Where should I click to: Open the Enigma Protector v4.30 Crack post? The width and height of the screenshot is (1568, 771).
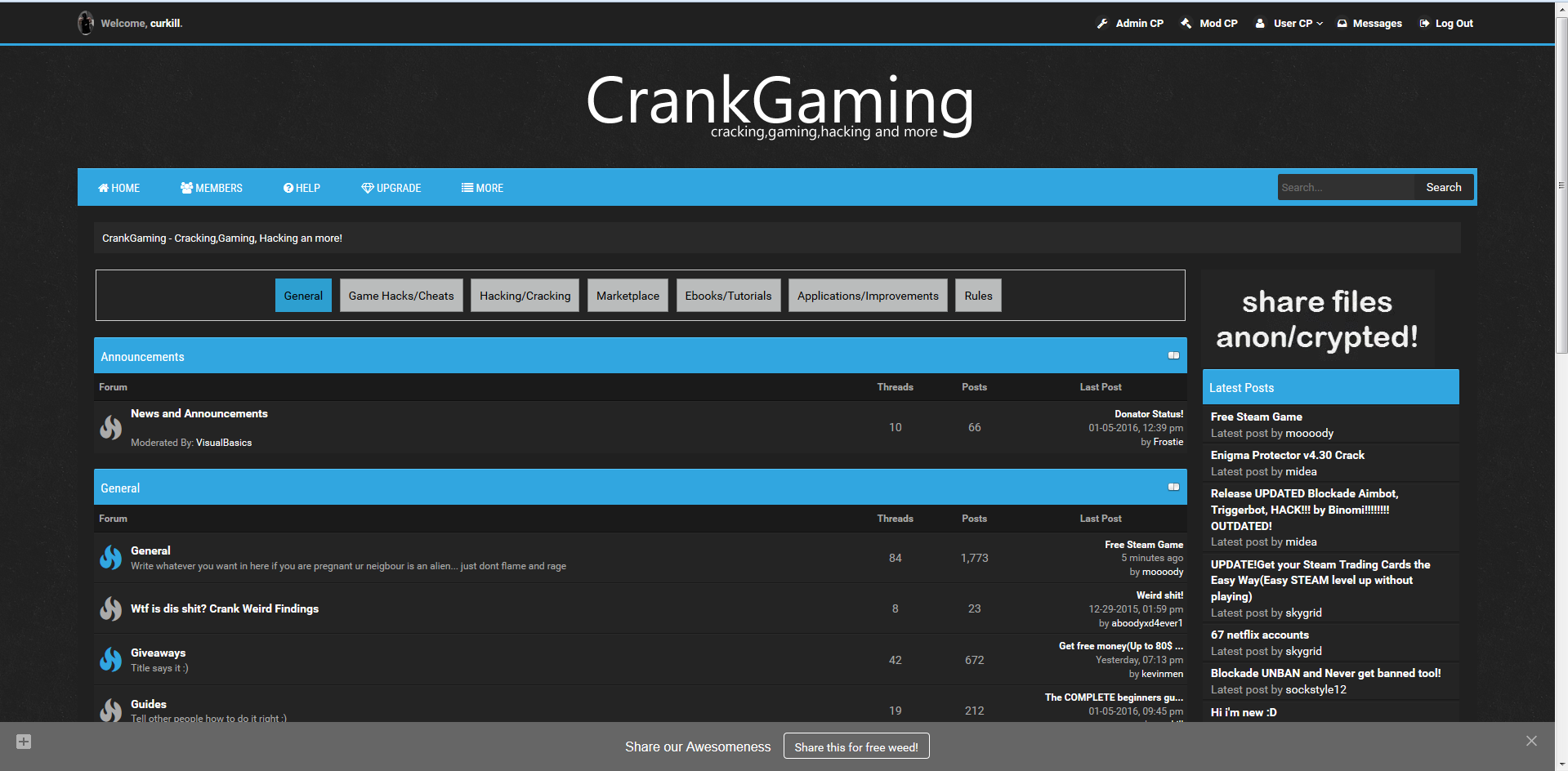(x=1287, y=455)
